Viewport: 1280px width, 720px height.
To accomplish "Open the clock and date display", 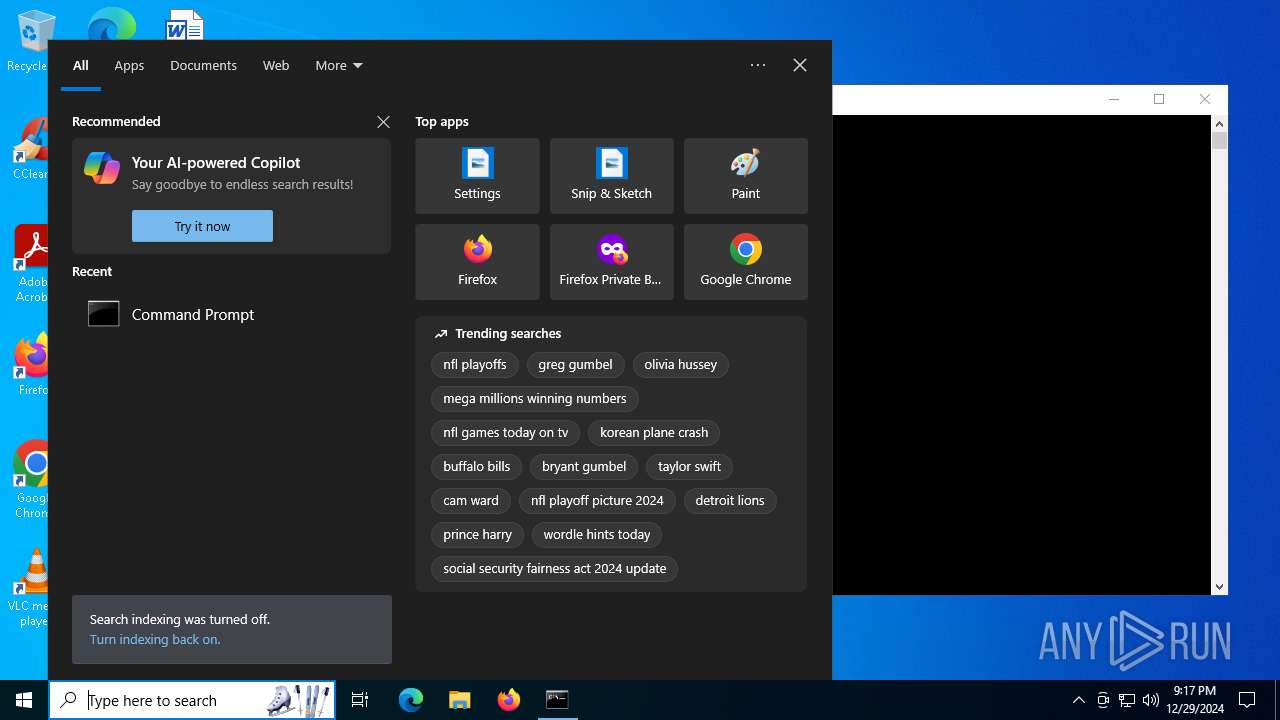I will 1194,700.
